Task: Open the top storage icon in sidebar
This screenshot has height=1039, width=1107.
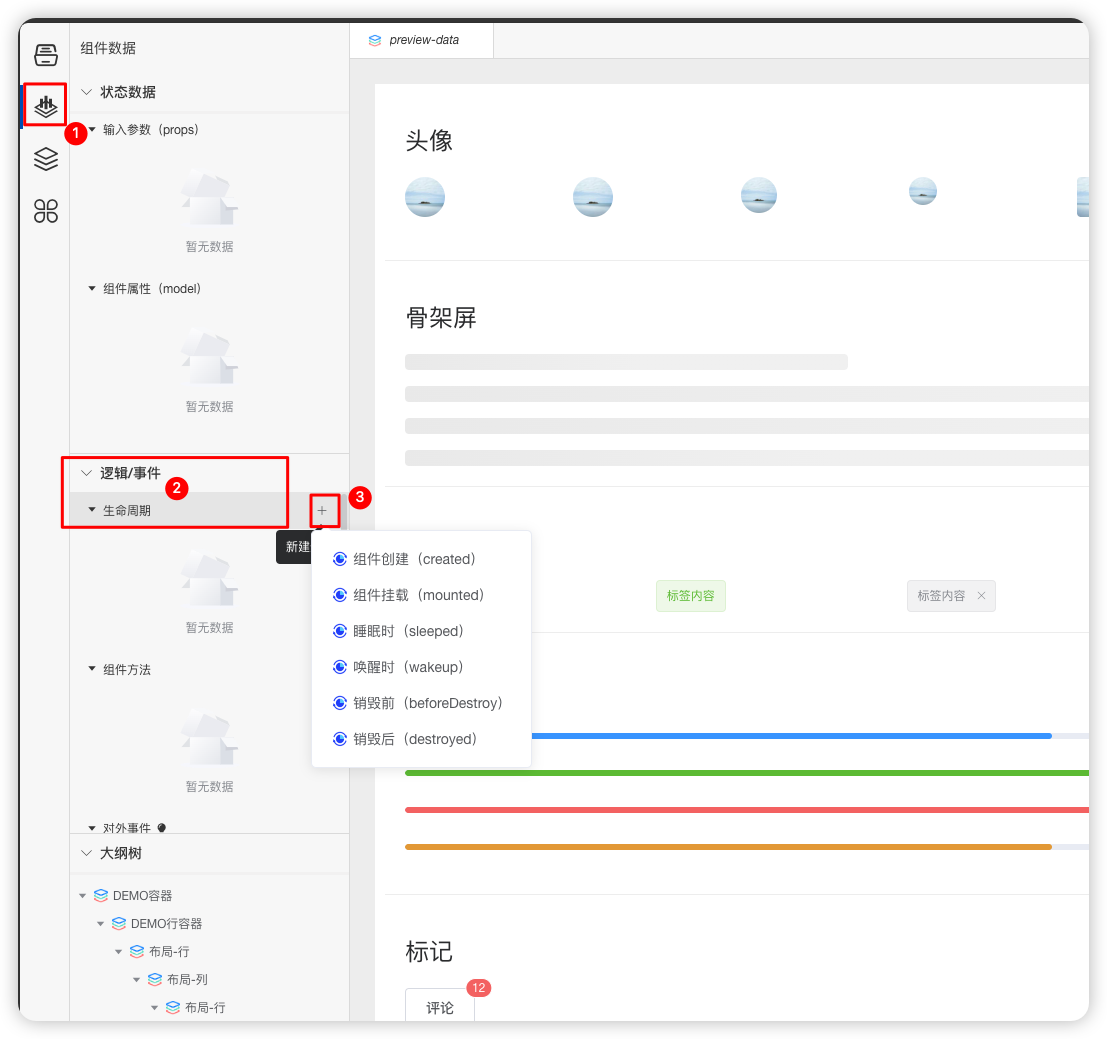Action: 46,54
